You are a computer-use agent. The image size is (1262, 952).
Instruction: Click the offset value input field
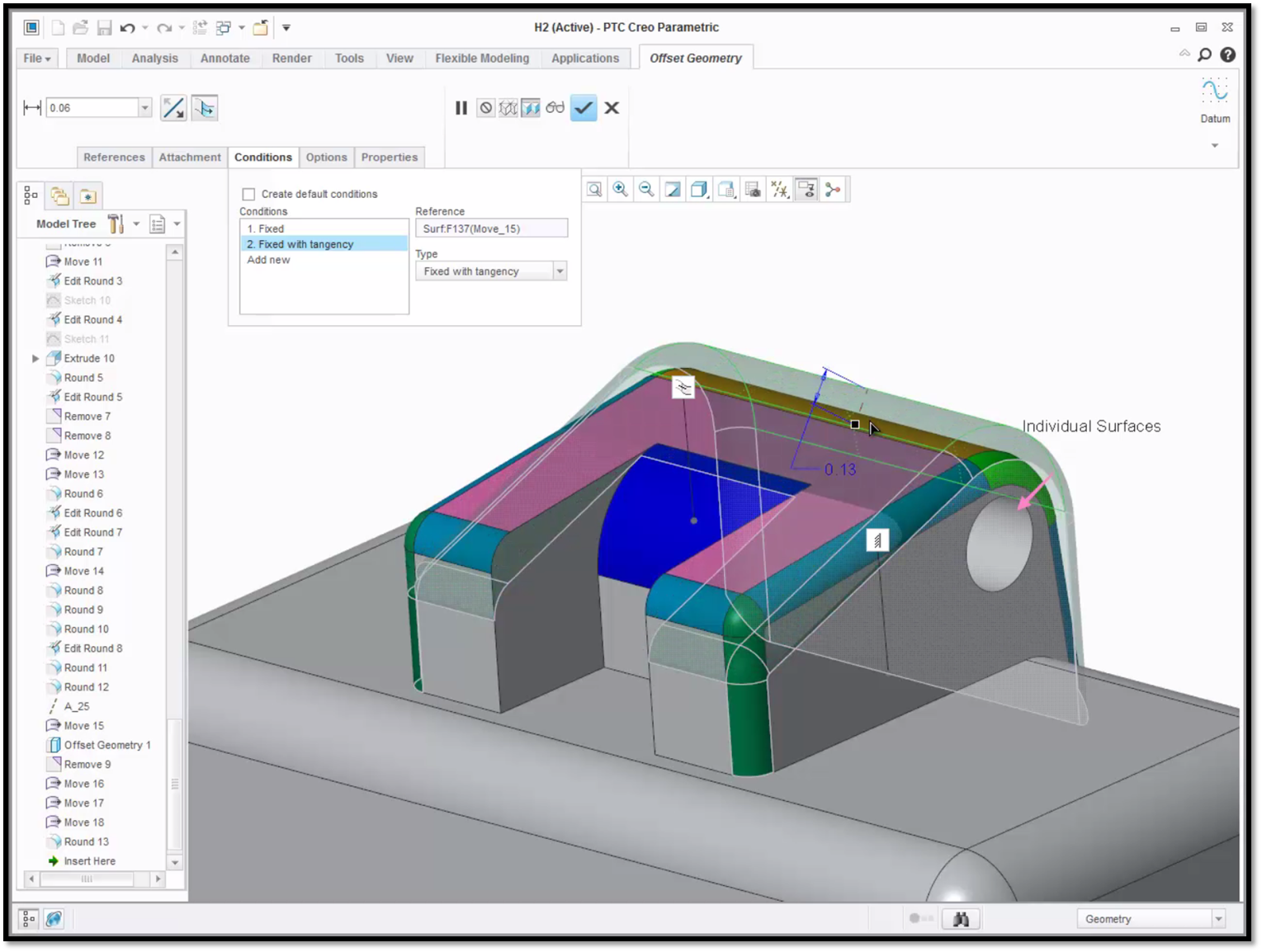click(92, 108)
